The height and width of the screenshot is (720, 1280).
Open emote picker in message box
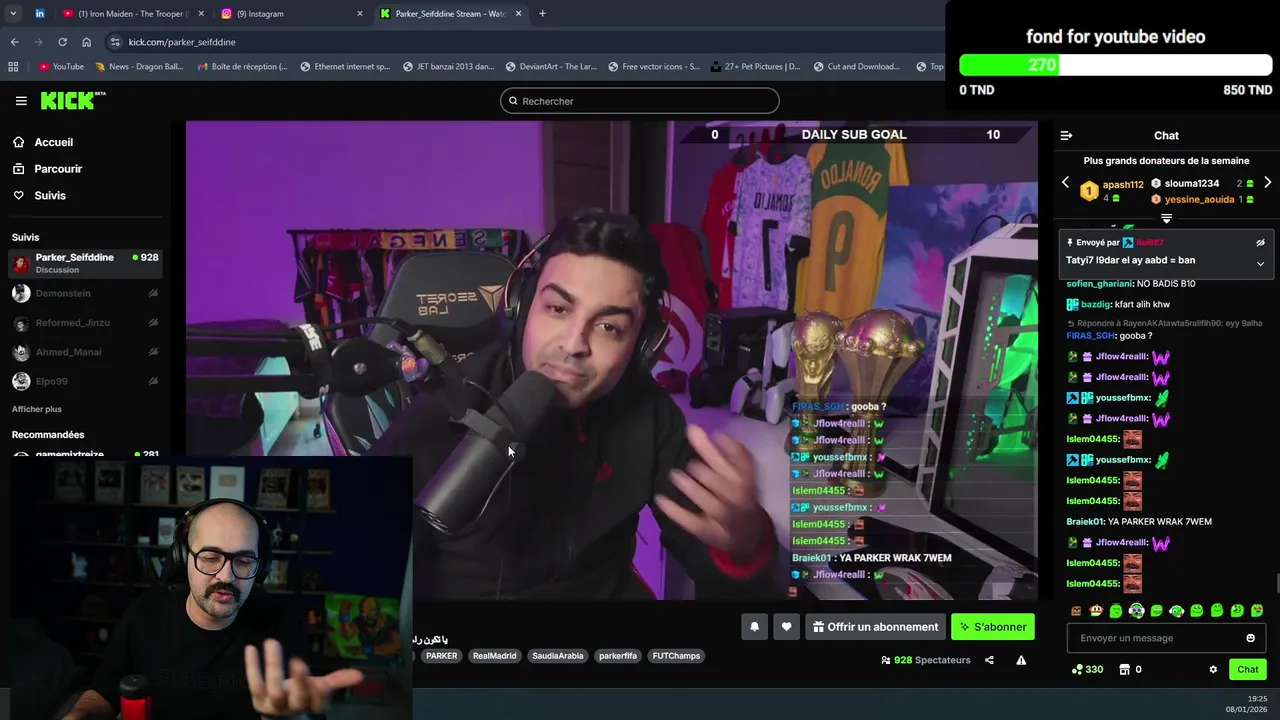tap(1250, 638)
